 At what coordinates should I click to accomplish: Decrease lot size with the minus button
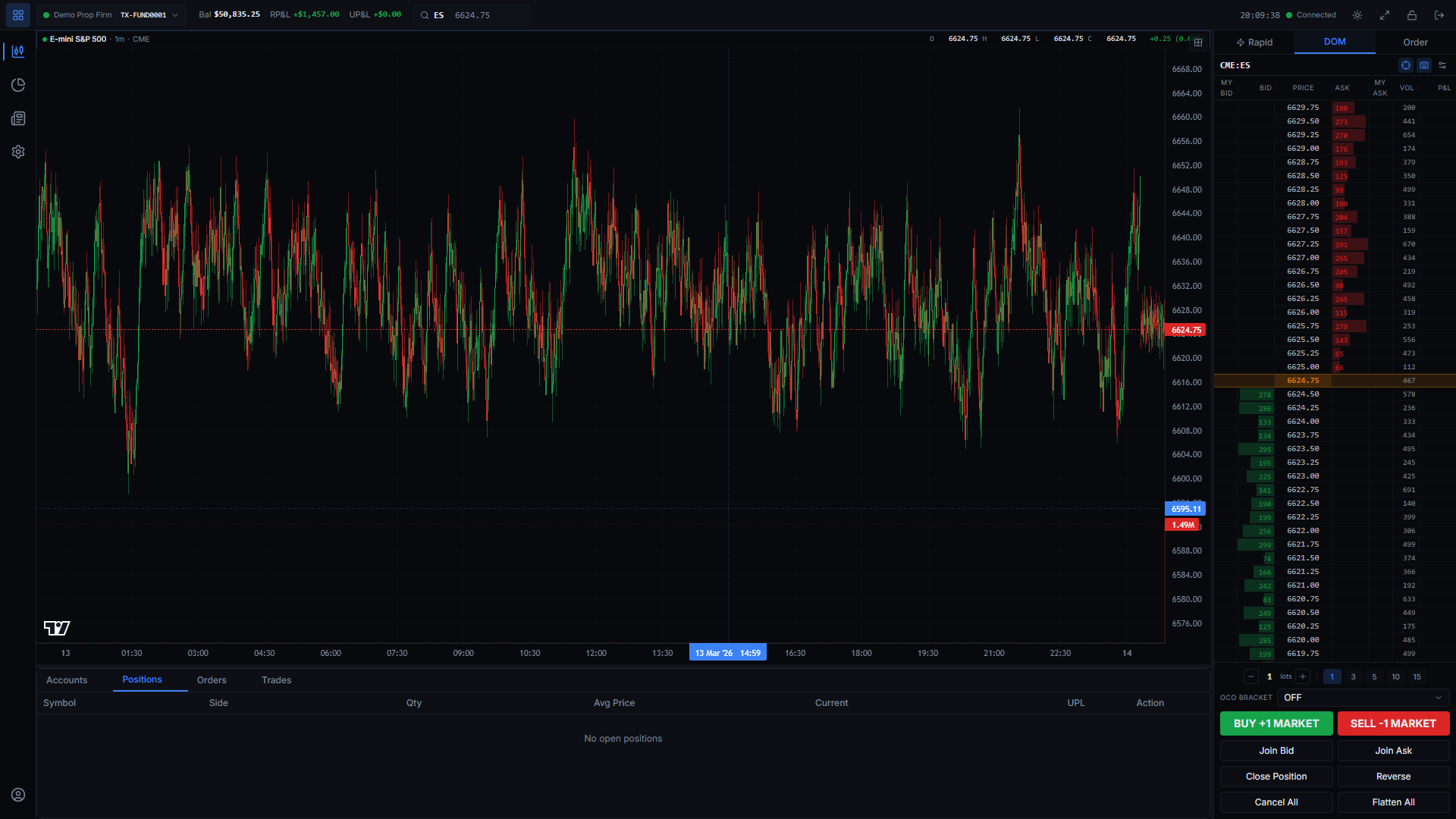(x=1251, y=676)
